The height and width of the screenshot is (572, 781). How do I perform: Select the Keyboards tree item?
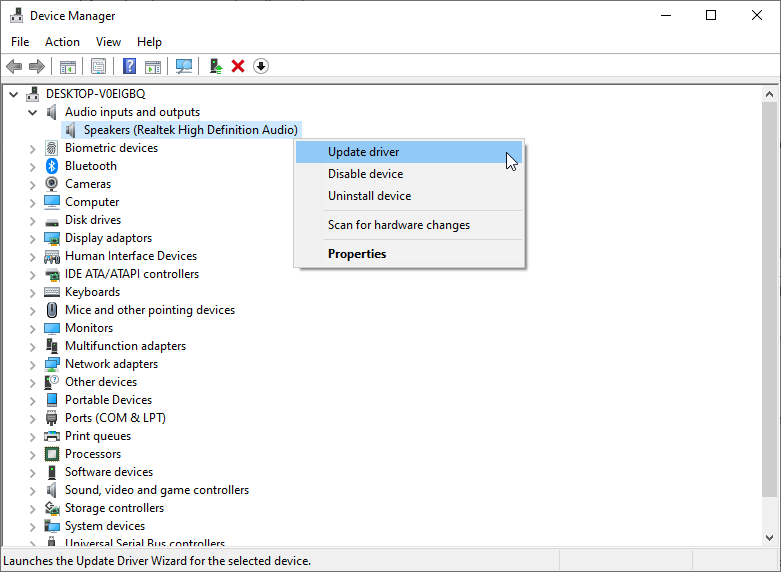[x=92, y=292]
